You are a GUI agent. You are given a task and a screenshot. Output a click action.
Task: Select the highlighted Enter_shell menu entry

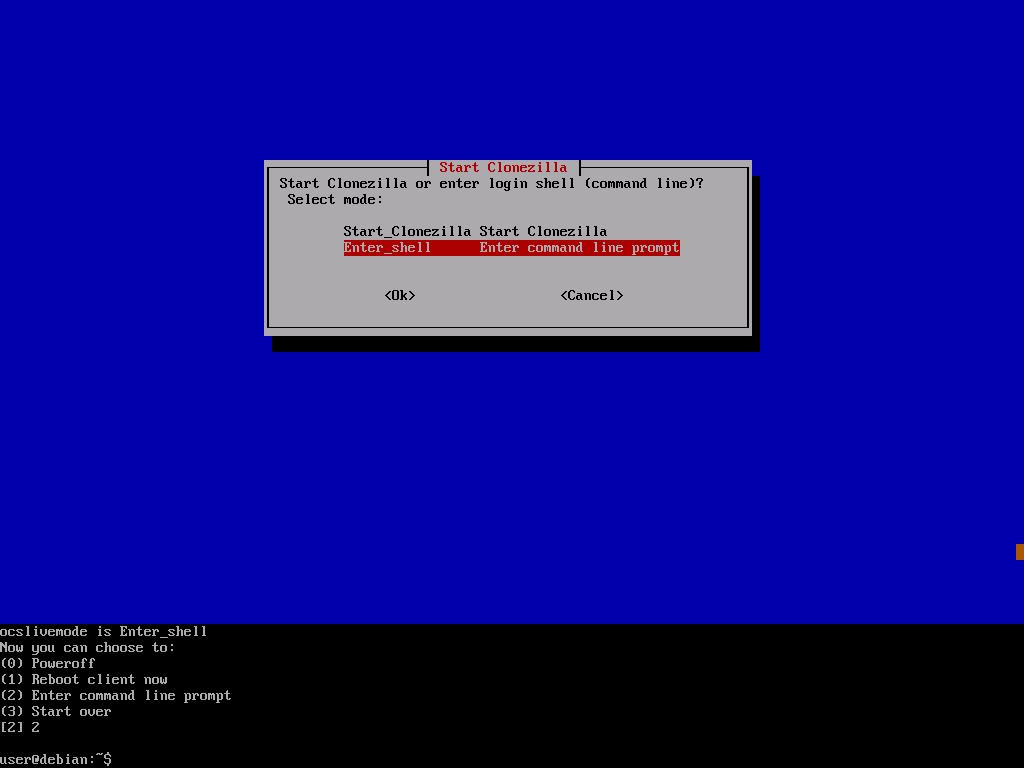point(388,247)
